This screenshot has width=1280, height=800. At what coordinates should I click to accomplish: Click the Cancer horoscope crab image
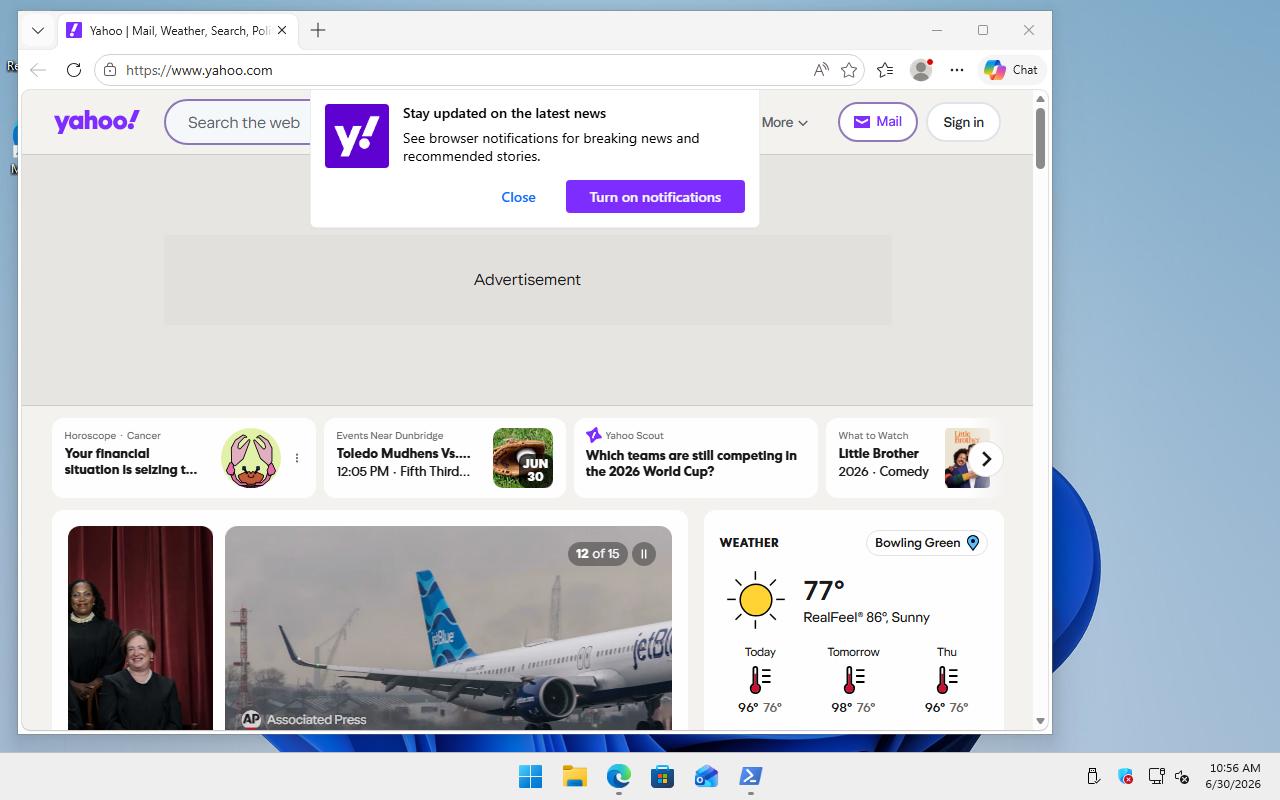[251, 458]
